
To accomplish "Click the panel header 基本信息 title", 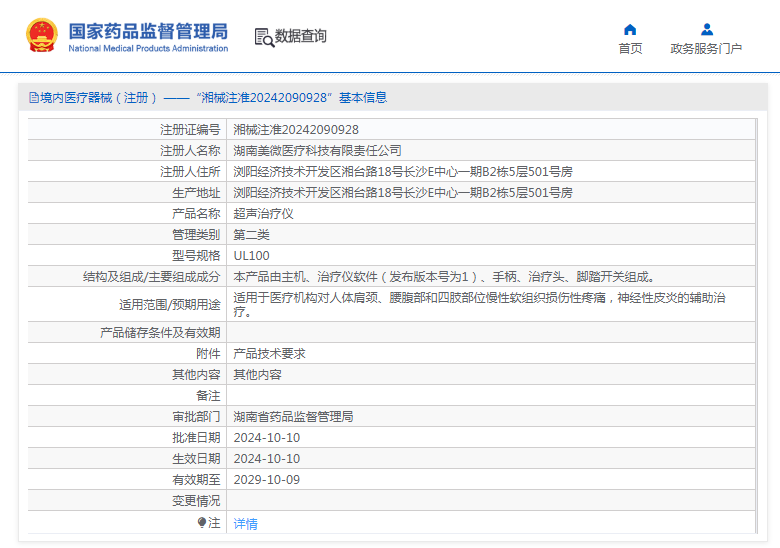I will [x=363, y=97].
